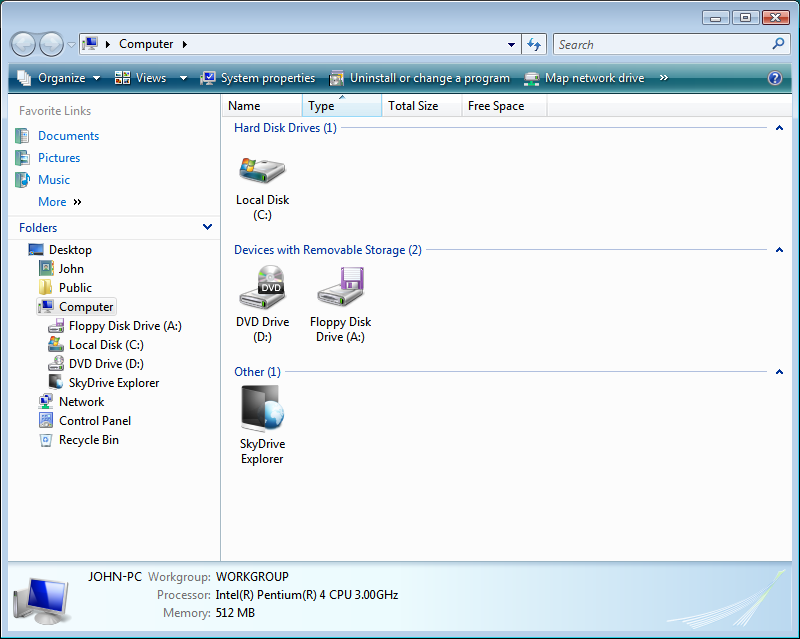Click the help question mark icon
Viewport: 800px width, 639px height.
[x=774, y=78]
